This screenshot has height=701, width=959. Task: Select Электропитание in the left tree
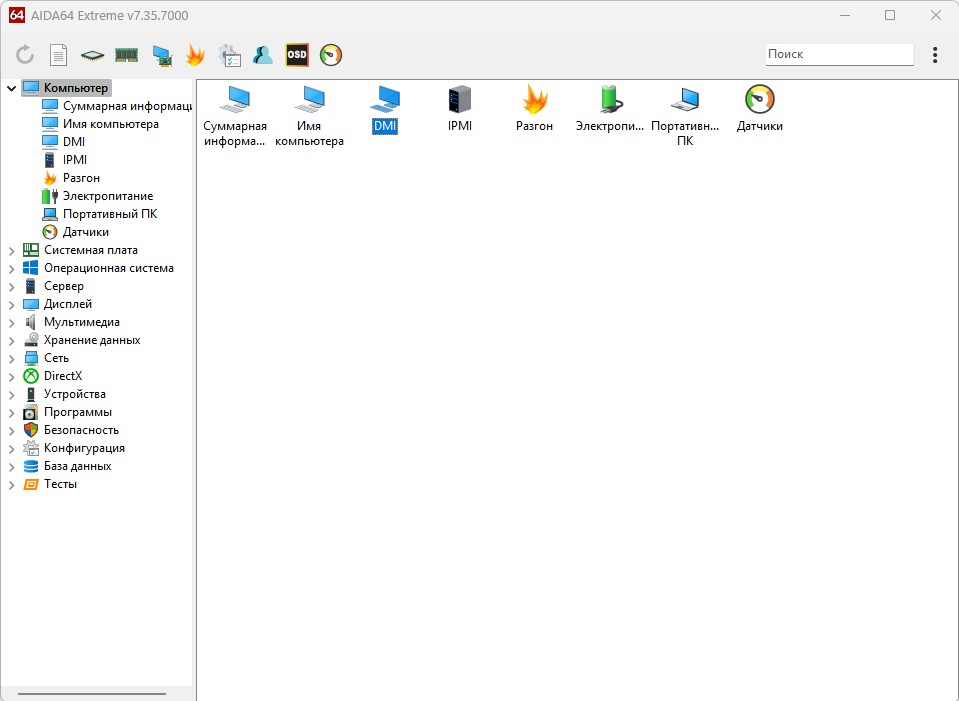(x=98, y=196)
